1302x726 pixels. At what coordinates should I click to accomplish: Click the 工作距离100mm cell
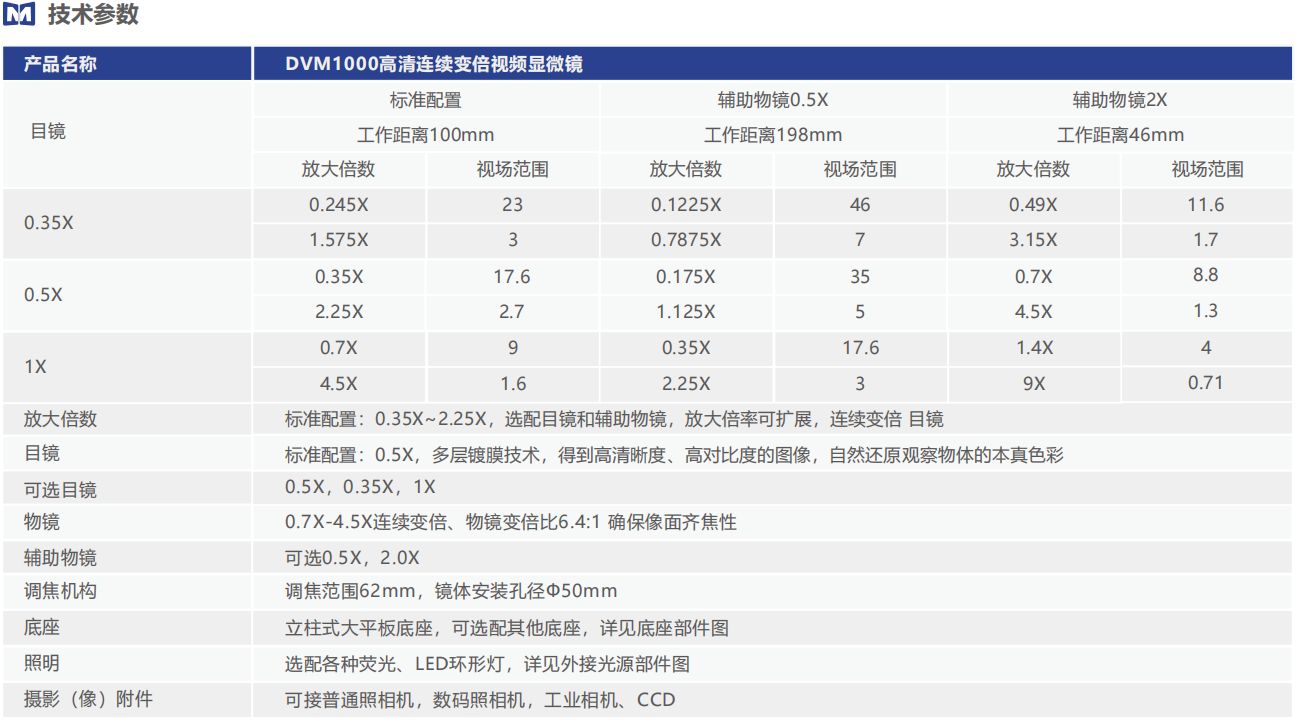pyautogui.click(x=426, y=135)
